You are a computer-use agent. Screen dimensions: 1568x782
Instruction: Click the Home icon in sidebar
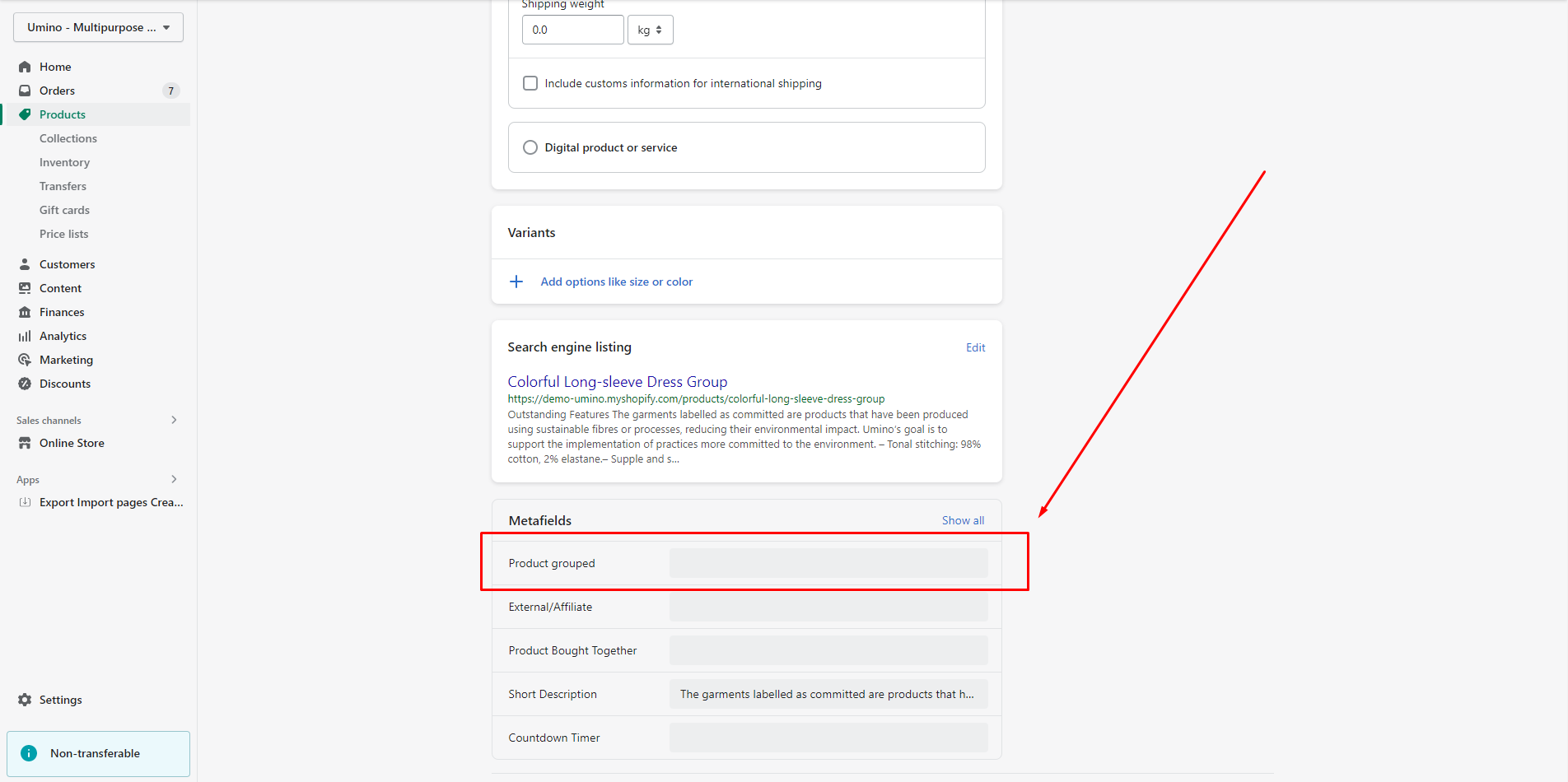click(25, 67)
